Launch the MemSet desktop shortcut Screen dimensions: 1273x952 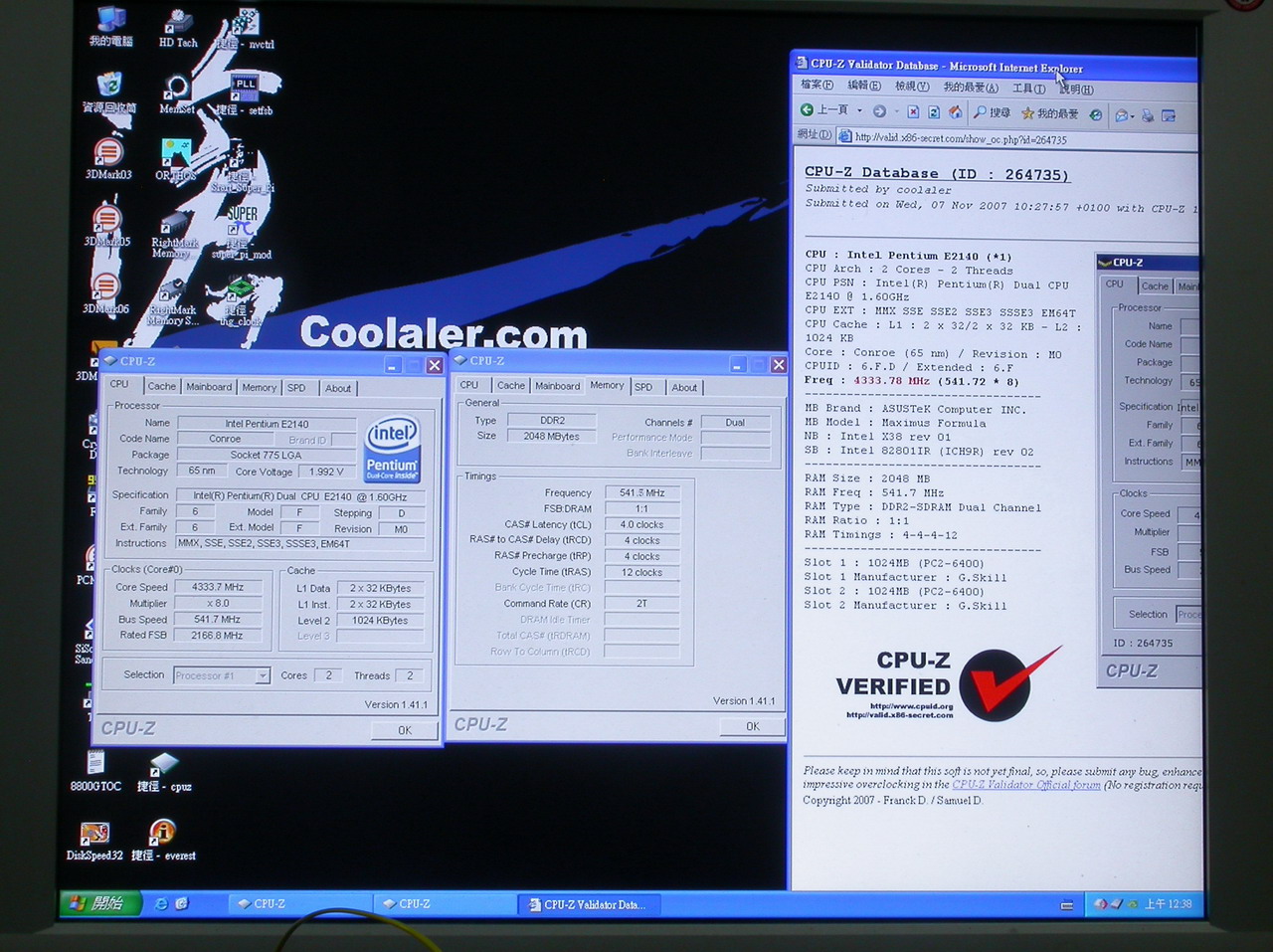click(177, 93)
